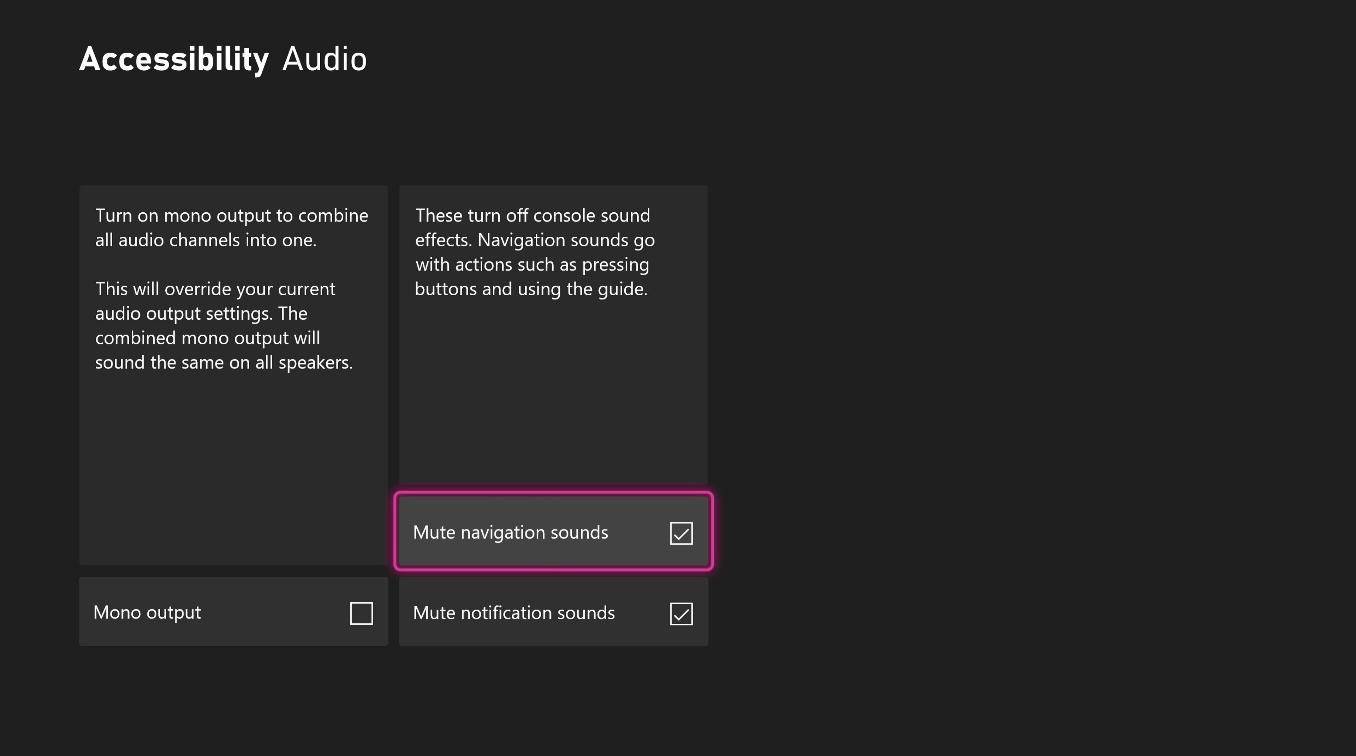1356x756 pixels.
Task: Click the Accessibility page heading
Action: pyautogui.click(x=174, y=59)
